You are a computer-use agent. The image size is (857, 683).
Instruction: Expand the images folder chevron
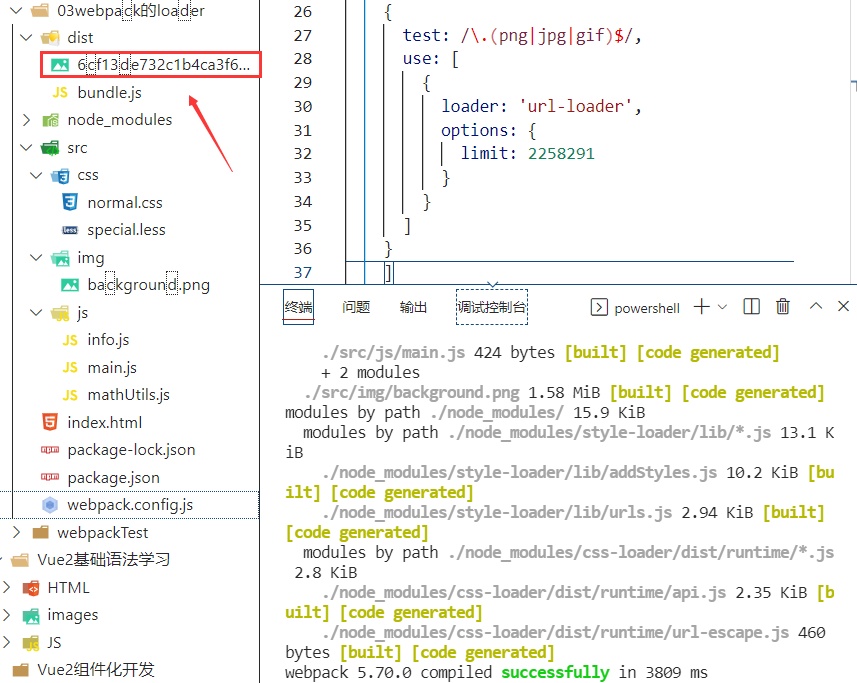coord(7,615)
